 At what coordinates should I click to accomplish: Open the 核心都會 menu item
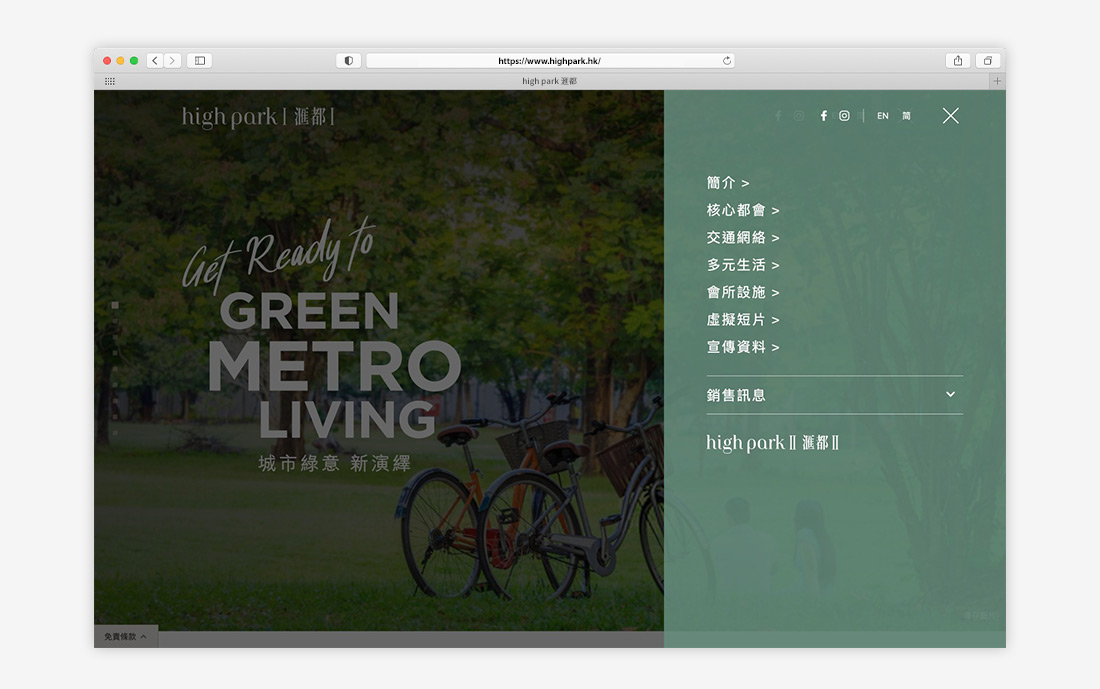point(743,210)
